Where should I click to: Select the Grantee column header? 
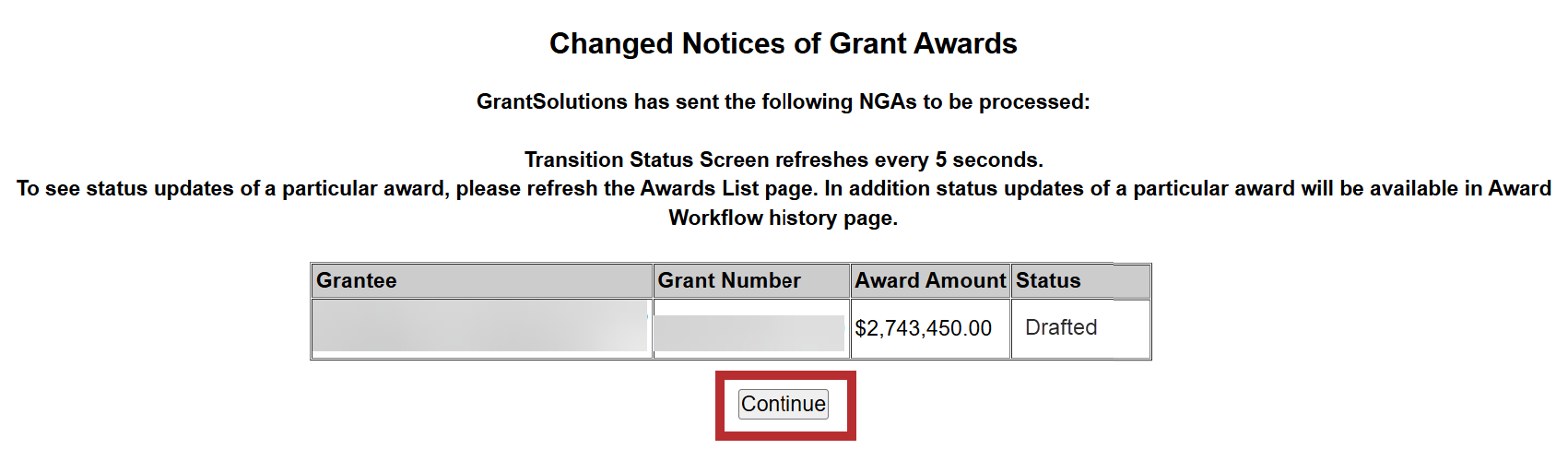[x=357, y=280]
